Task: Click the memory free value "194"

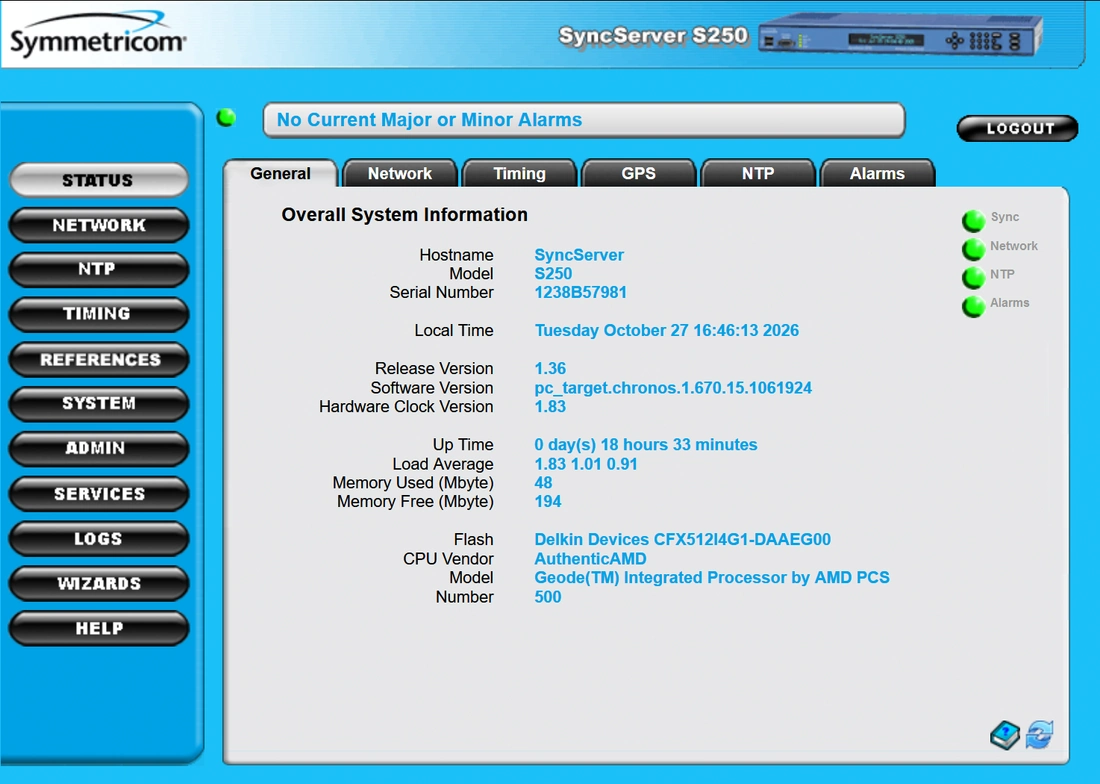Action: [x=548, y=502]
